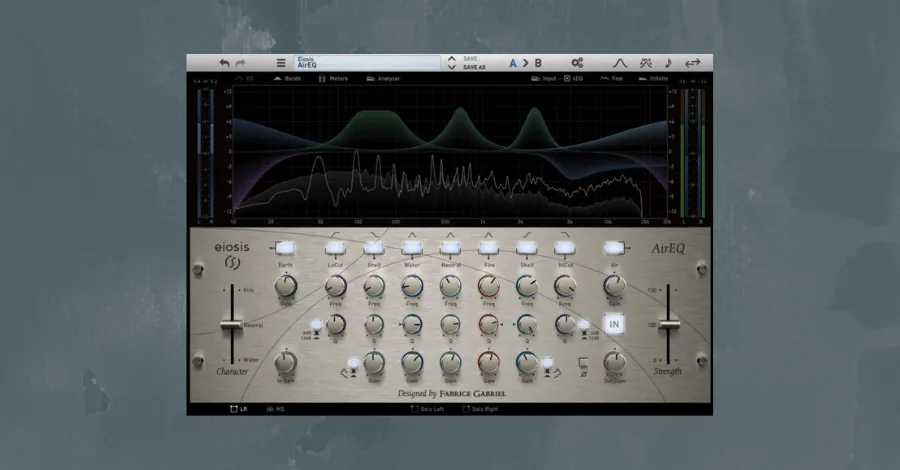Viewport: 900px width, 470px height.
Task: Select LR channel mode
Action: point(239,409)
